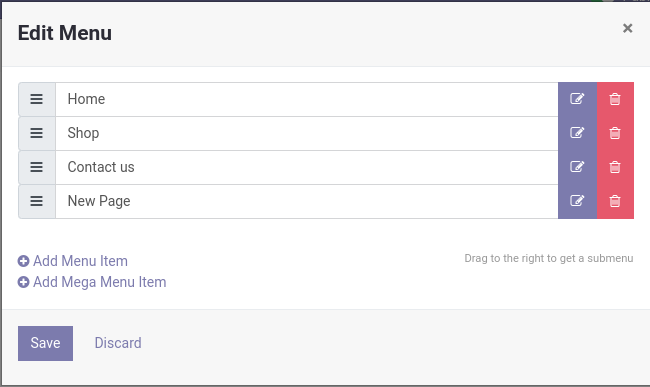Image resolution: width=650 pixels, height=387 pixels.
Task: Edit the Contact us menu item
Action: pos(577,167)
